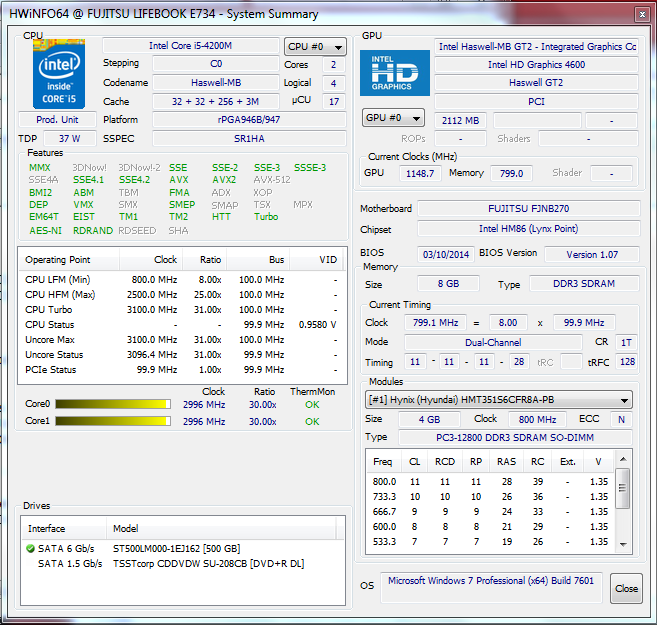Expand the Hynix memory module dropdown
657x625 pixels.
coord(499,400)
